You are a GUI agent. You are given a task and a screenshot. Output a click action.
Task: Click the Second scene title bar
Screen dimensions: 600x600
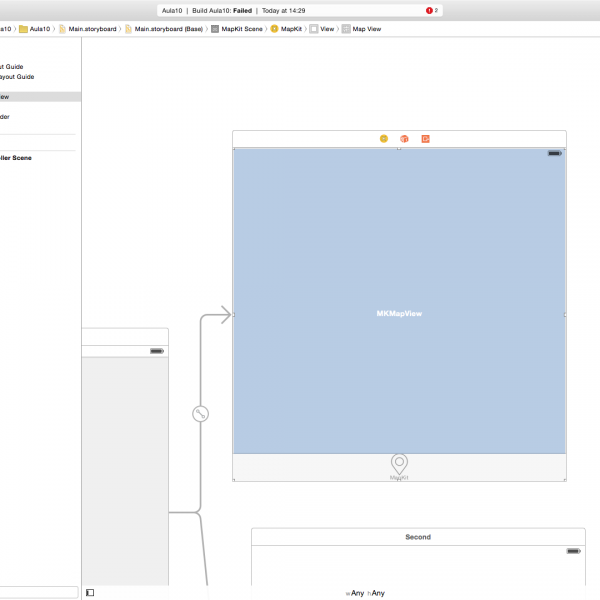(x=418, y=537)
